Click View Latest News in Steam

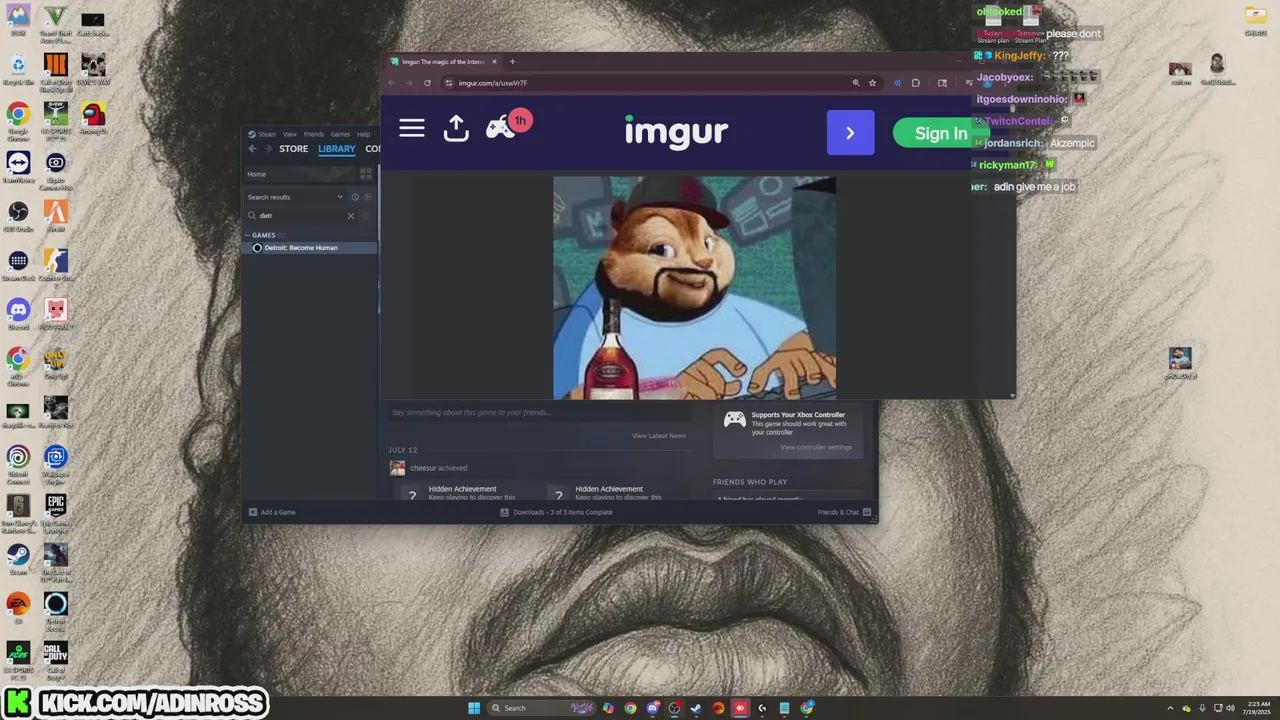pyautogui.click(x=659, y=436)
